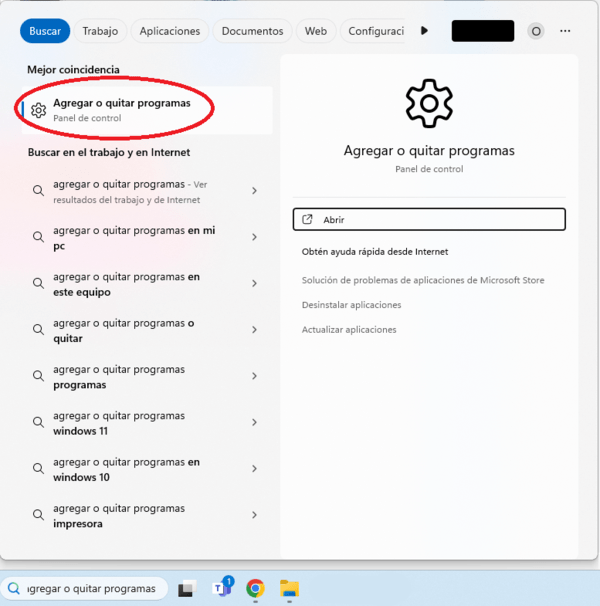
Task: Expand chevron for 'o quitar' suggestion
Action: click(x=254, y=330)
